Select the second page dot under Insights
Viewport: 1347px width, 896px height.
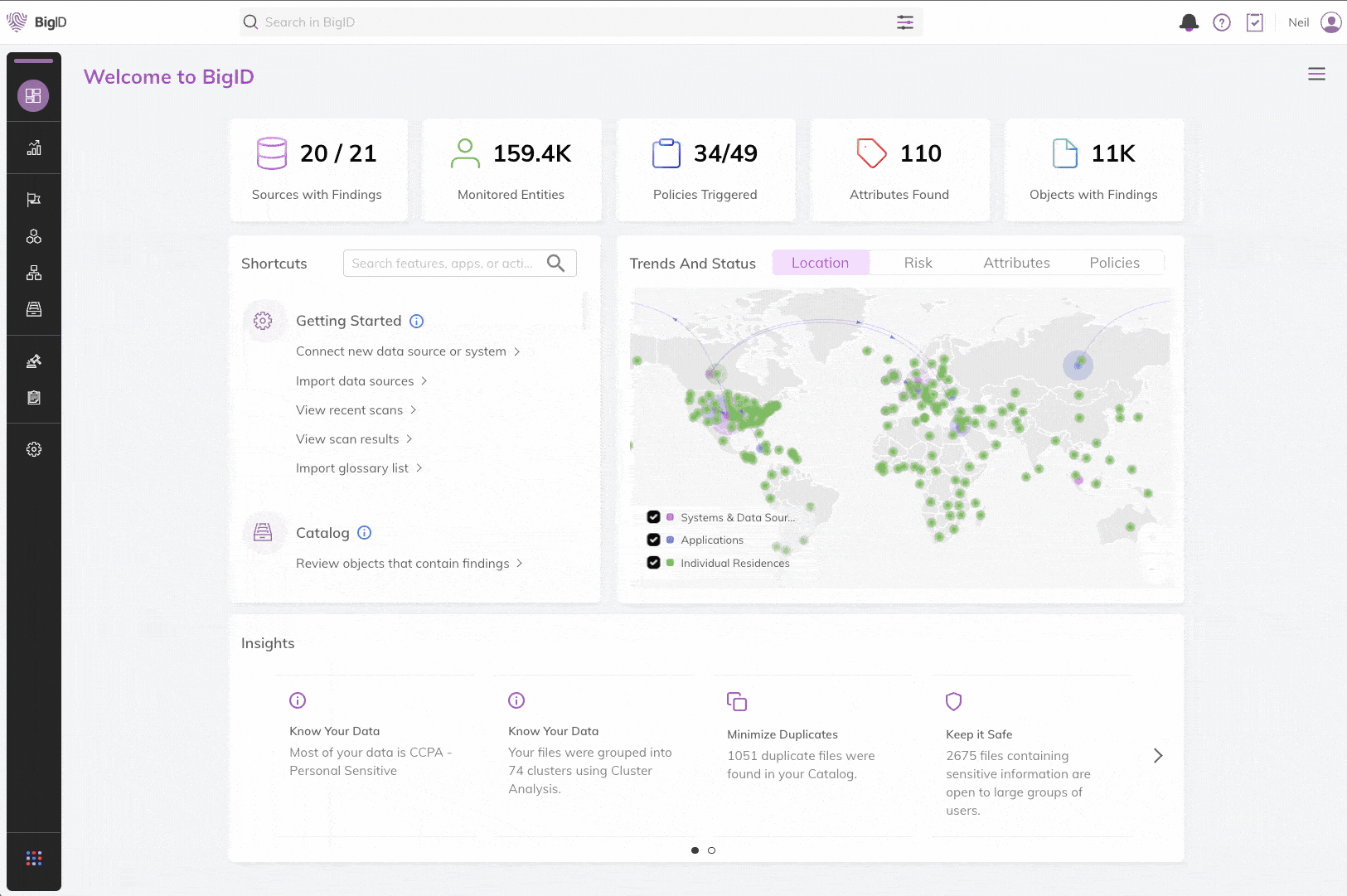click(712, 850)
